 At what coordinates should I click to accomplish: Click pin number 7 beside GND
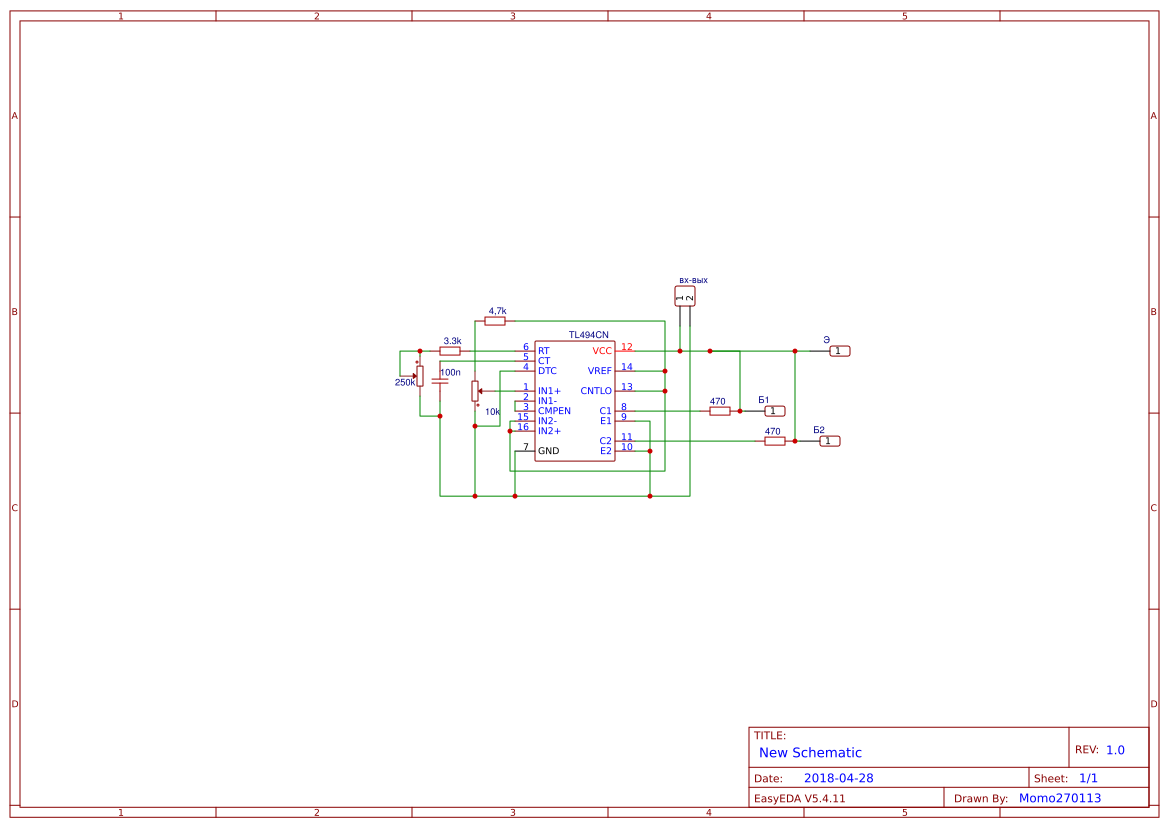[x=526, y=447]
